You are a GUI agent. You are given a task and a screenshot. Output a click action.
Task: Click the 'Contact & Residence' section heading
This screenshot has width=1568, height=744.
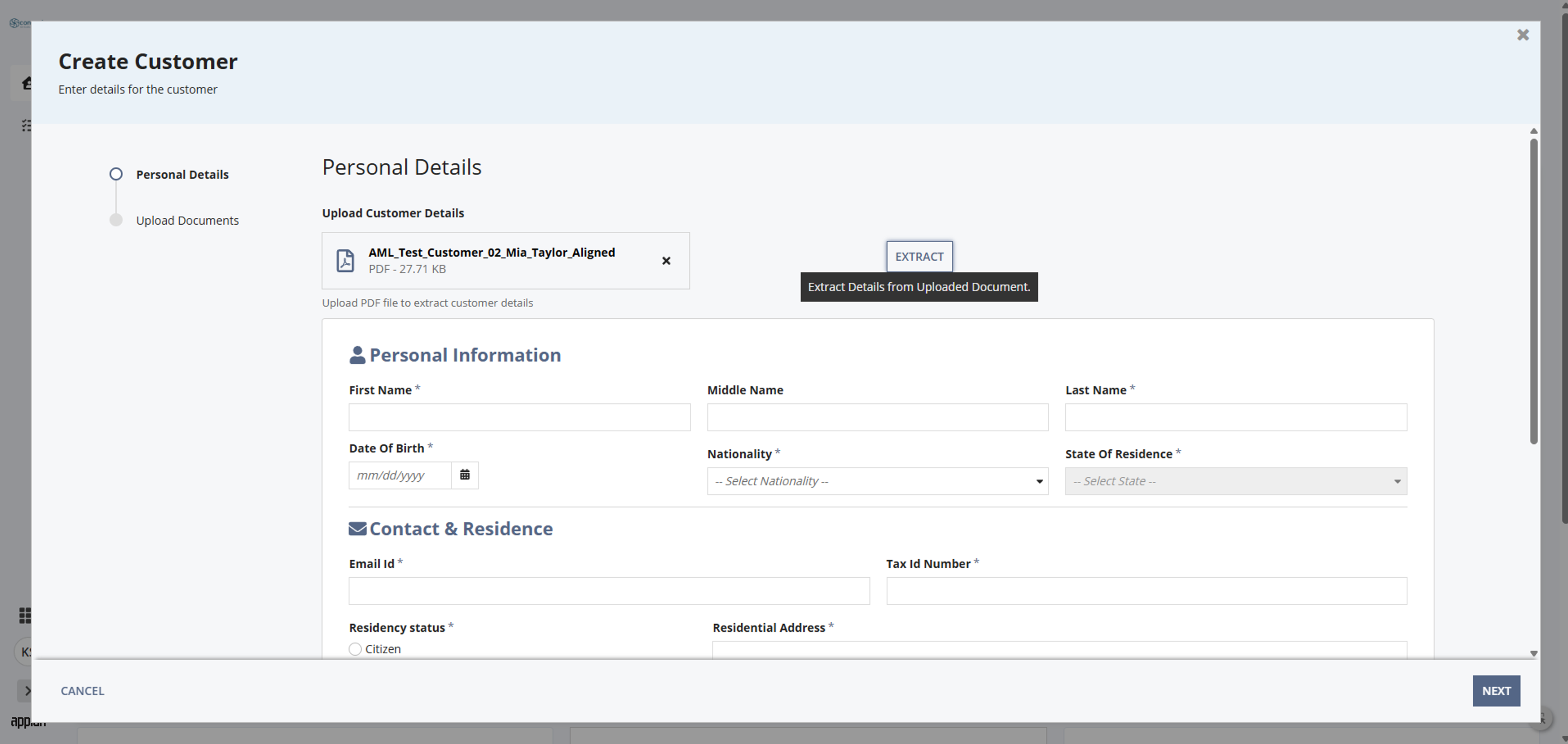(x=461, y=528)
